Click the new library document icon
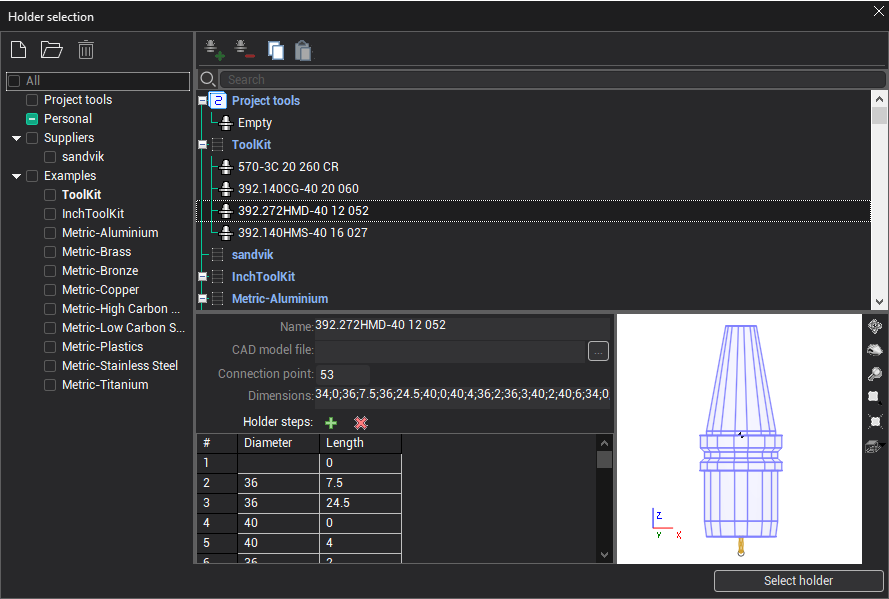Screen dimensions: 889x599 coord(18,50)
